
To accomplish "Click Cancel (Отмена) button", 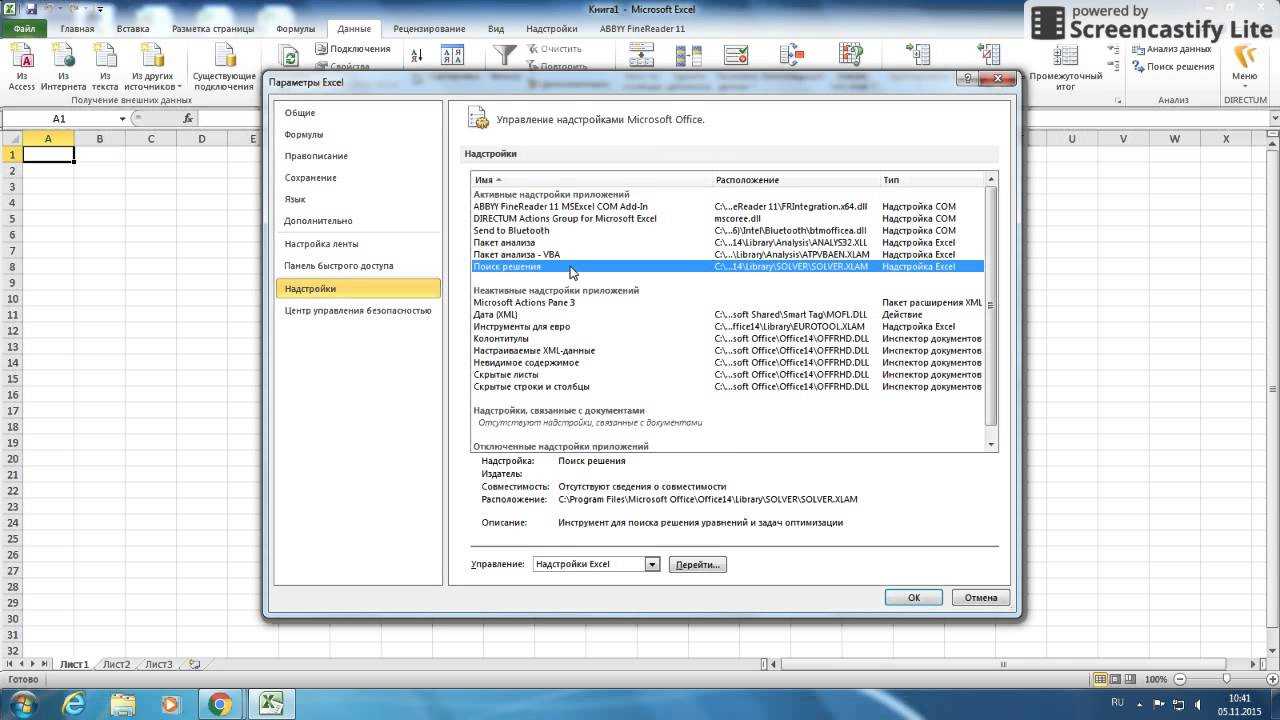I will point(981,597).
